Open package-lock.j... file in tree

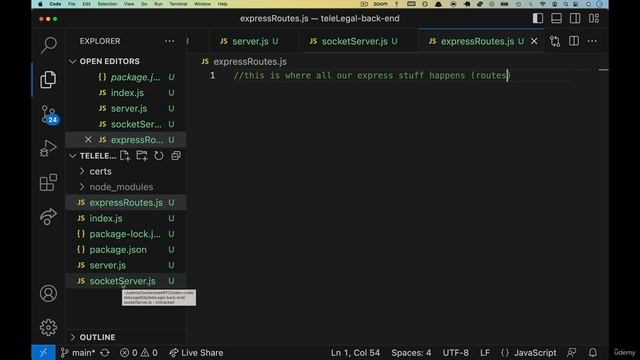126,234
